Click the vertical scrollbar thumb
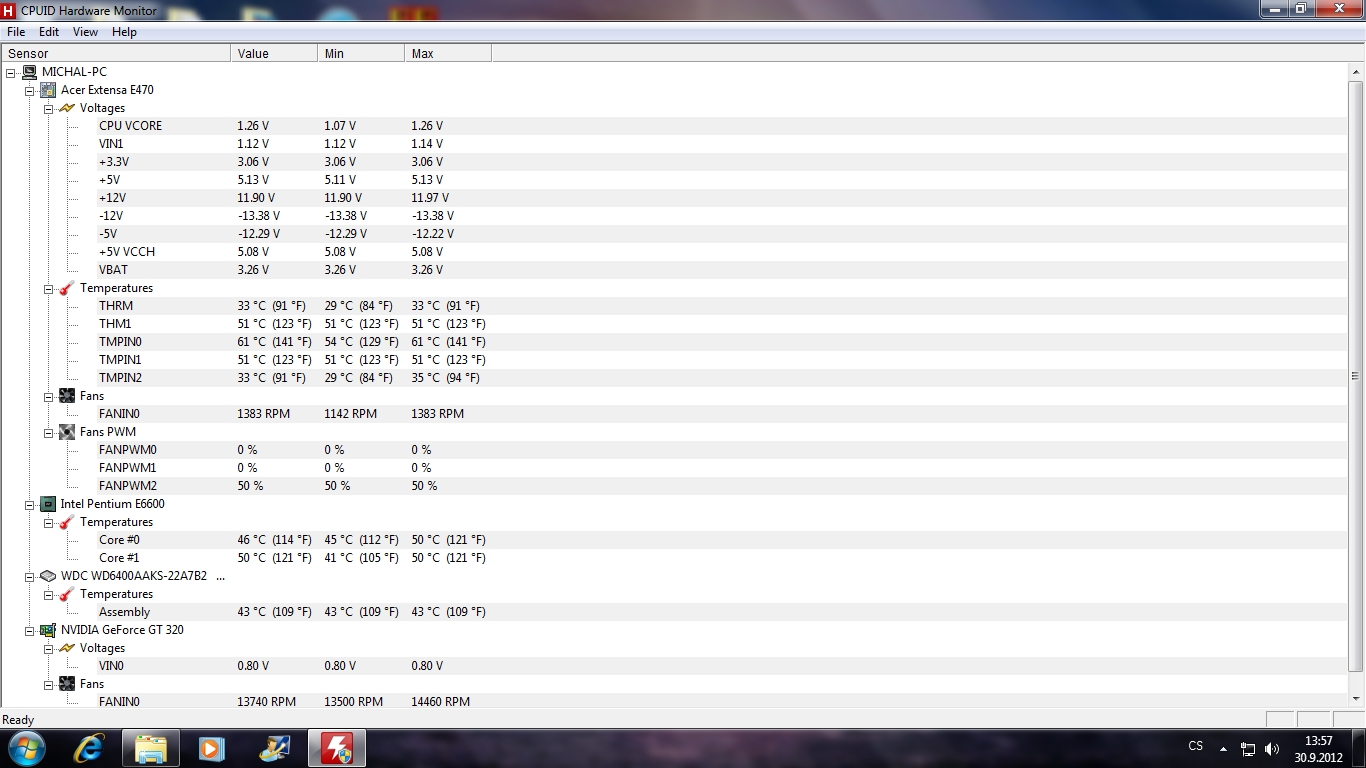The image size is (1366, 768). click(x=1356, y=375)
